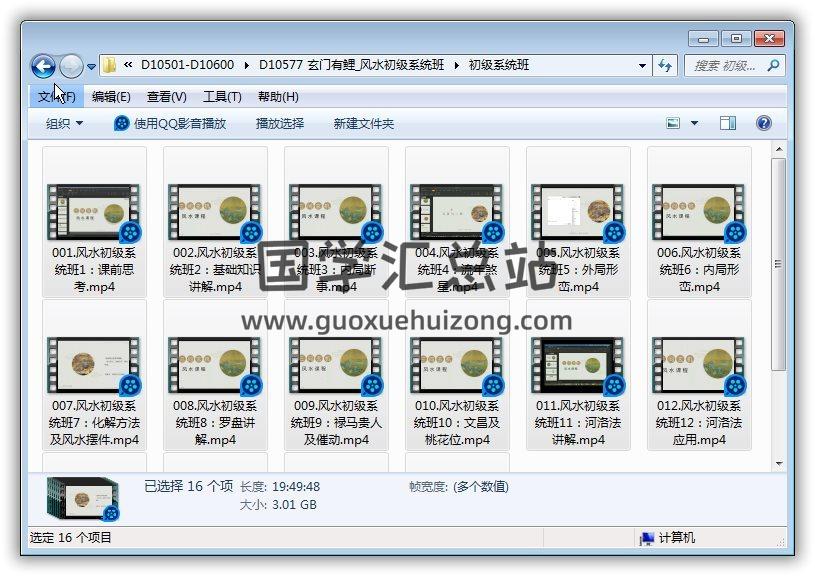
Task: Open the 工具(T) menu
Action: pos(222,97)
